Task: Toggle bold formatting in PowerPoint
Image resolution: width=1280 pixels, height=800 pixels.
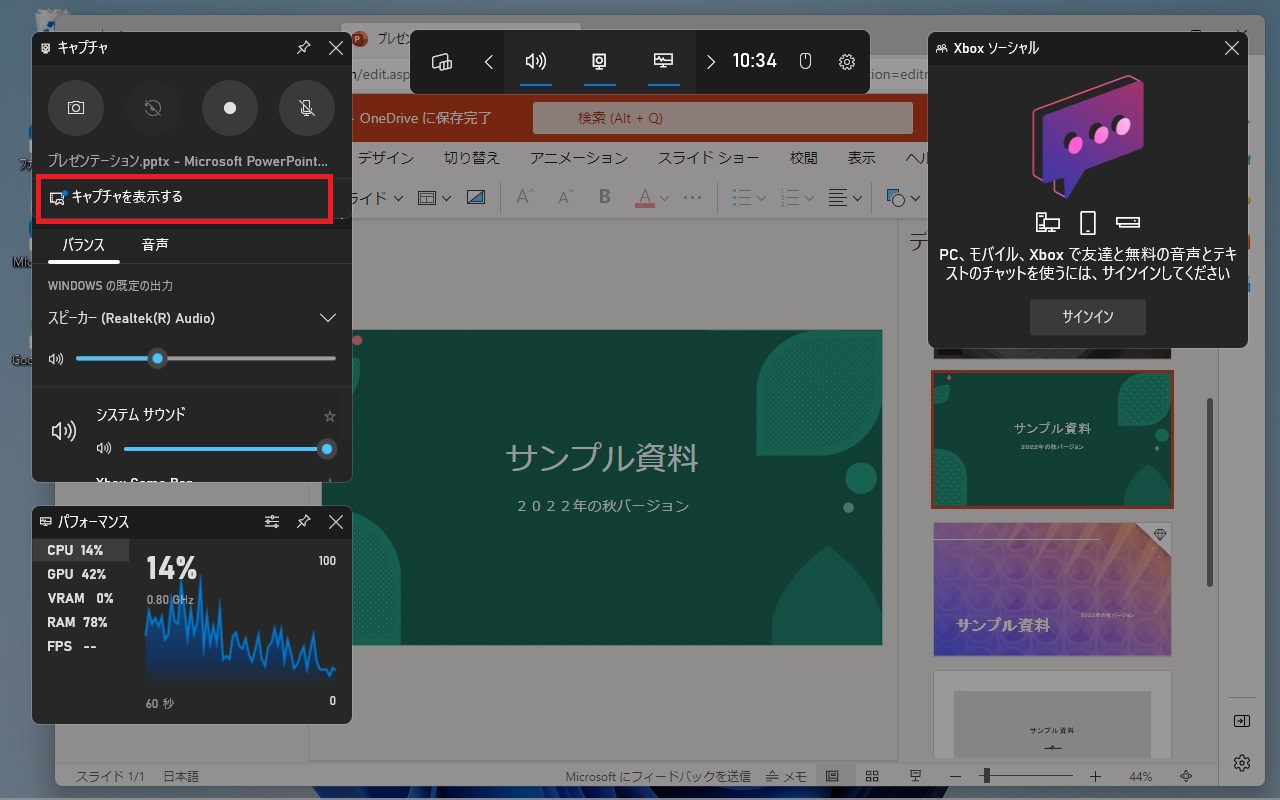Action: (604, 198)
